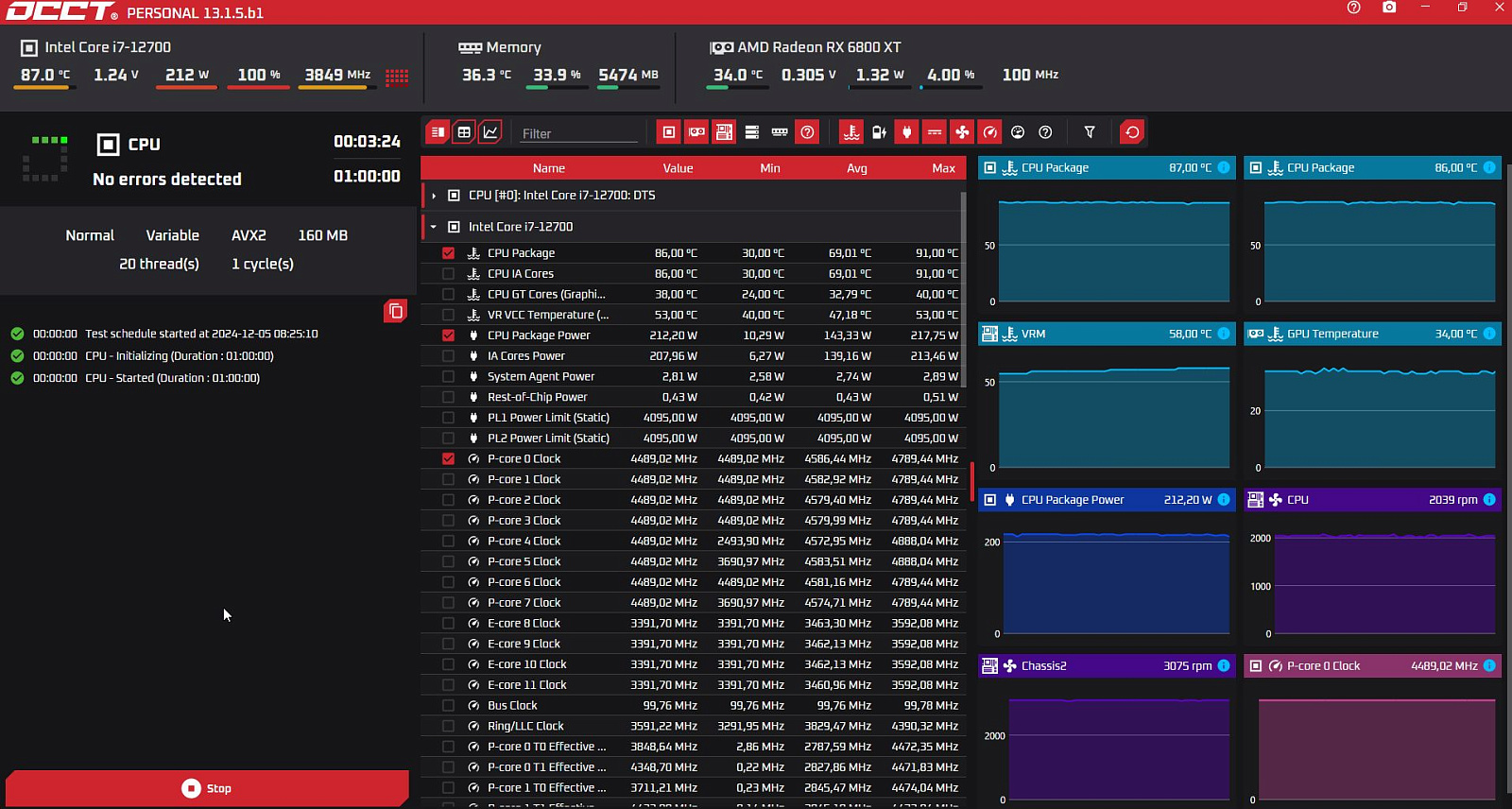Check the VR VCC Temperature checkbox
Screen dimensions: 1512x809
[x=449, y=315]
